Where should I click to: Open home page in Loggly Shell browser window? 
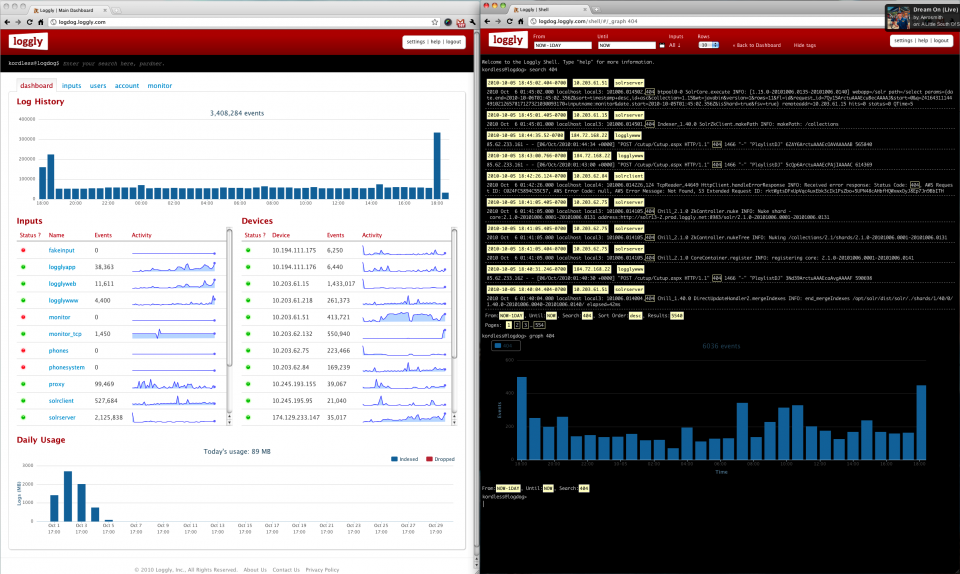[520, 21]
